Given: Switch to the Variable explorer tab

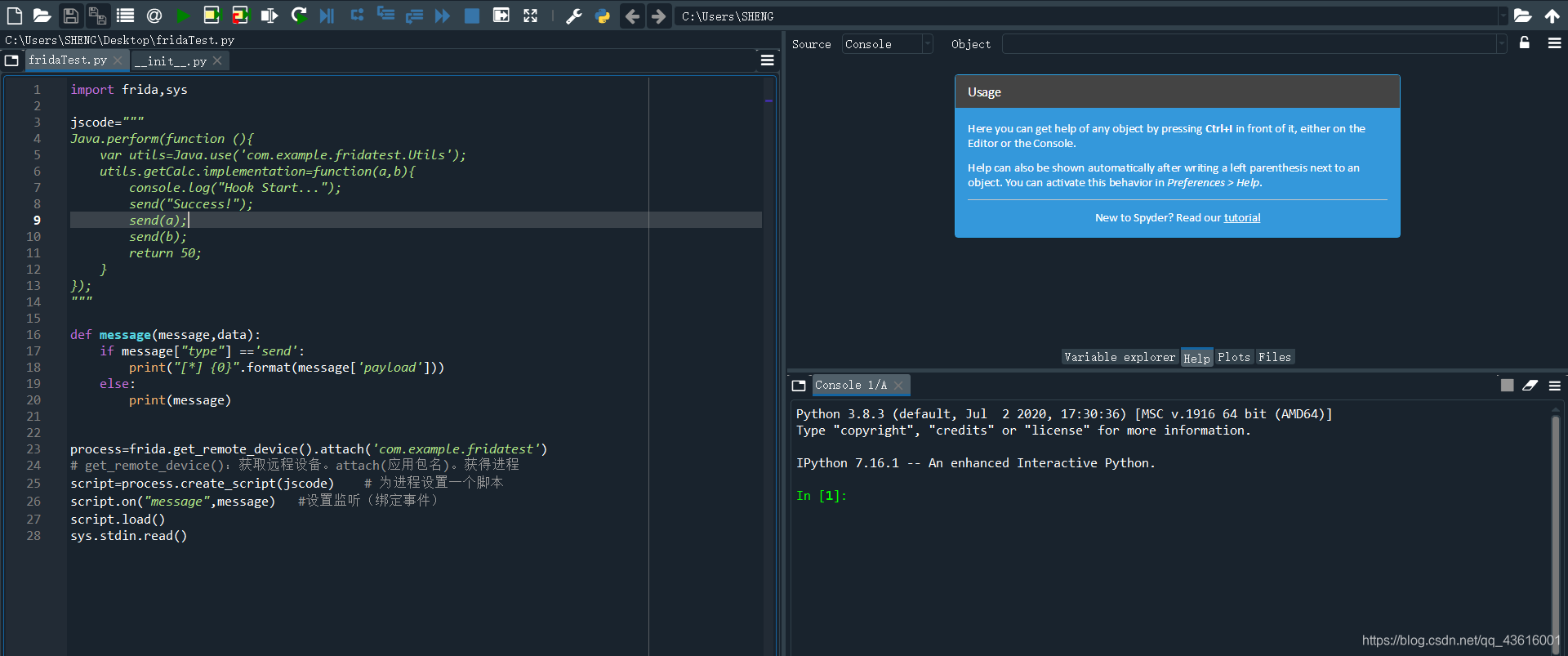Looking at the screenshot, I should click(1120, 357).
